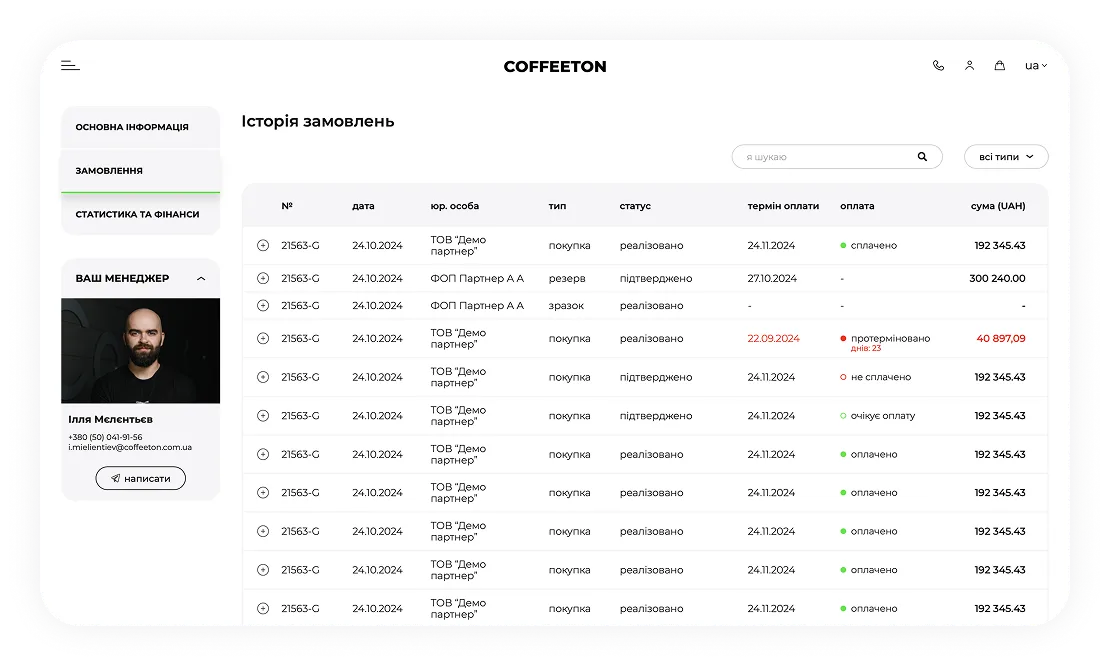
Task: Click the COFFEETON logo
Action: pyautogui.click(x=555, y=67)
